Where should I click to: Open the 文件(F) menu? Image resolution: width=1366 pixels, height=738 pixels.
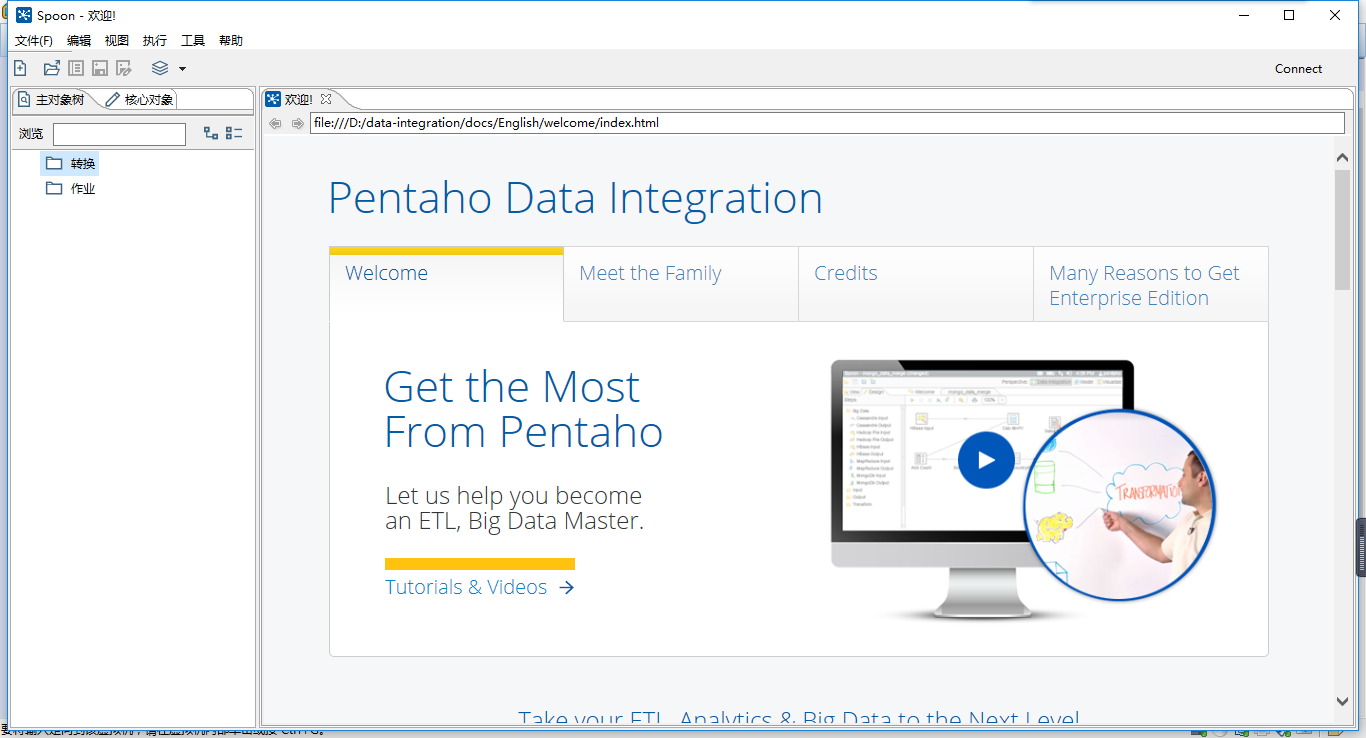(34, 41)
